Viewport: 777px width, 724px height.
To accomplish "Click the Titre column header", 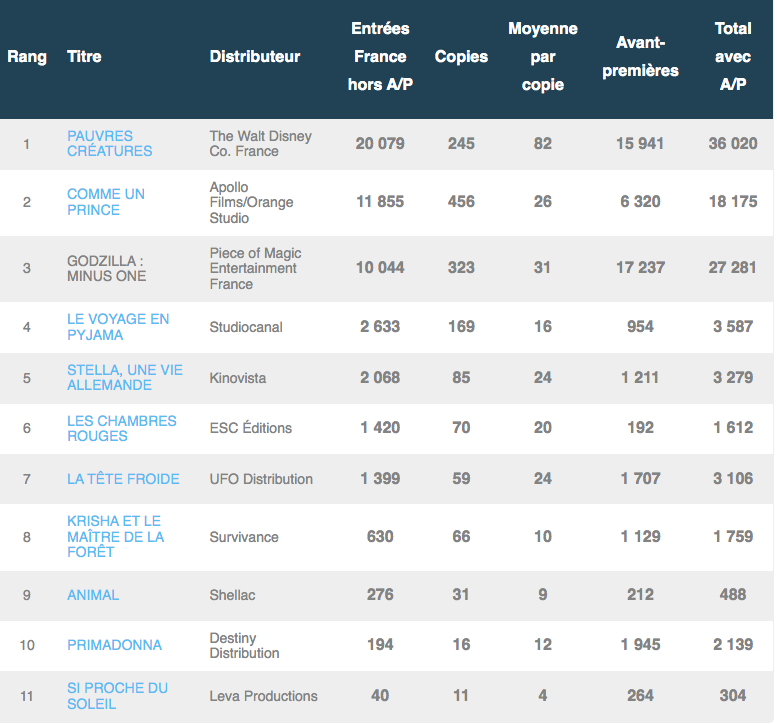I will [84, 57].
